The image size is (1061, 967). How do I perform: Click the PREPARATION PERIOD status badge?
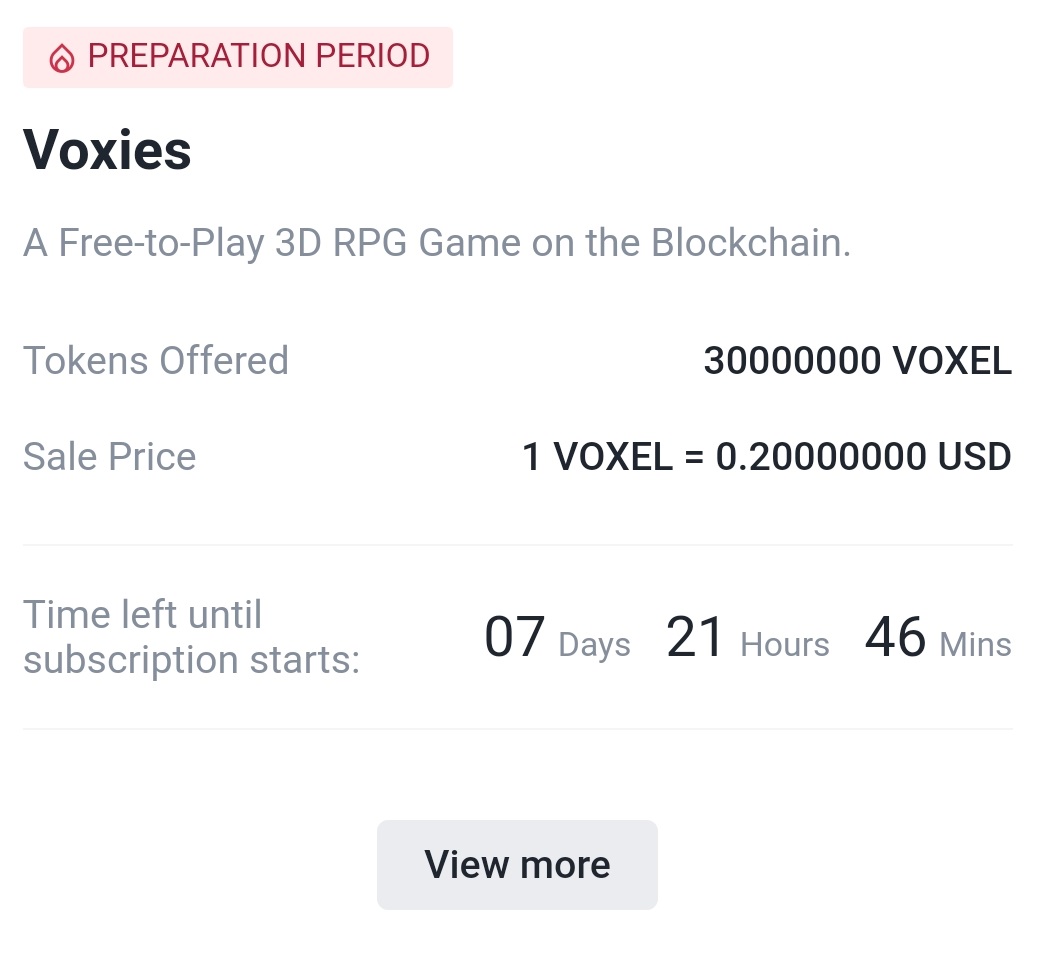click(x=238, y=58)
